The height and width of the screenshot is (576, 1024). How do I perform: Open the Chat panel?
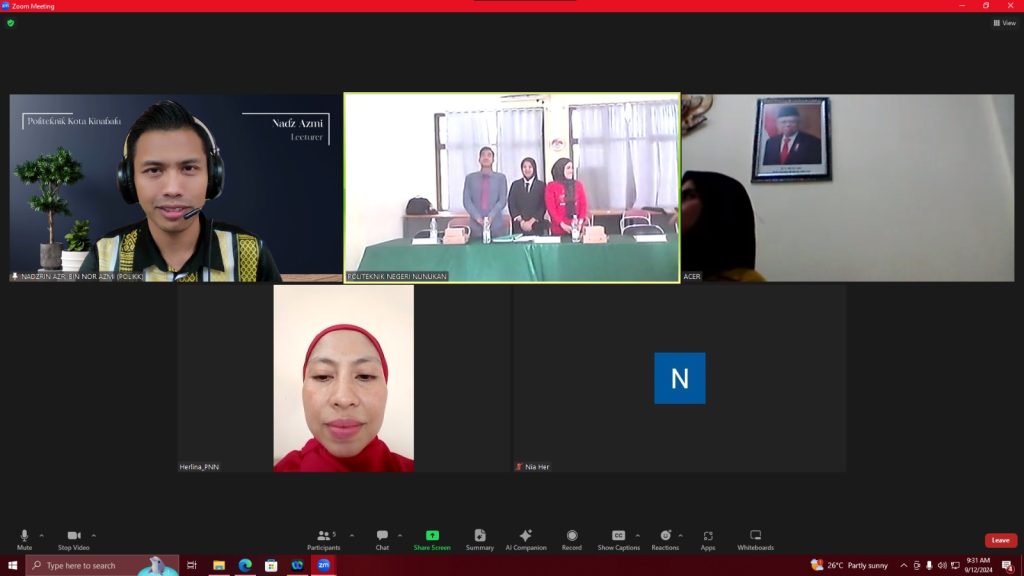click(x=382, y=537)
